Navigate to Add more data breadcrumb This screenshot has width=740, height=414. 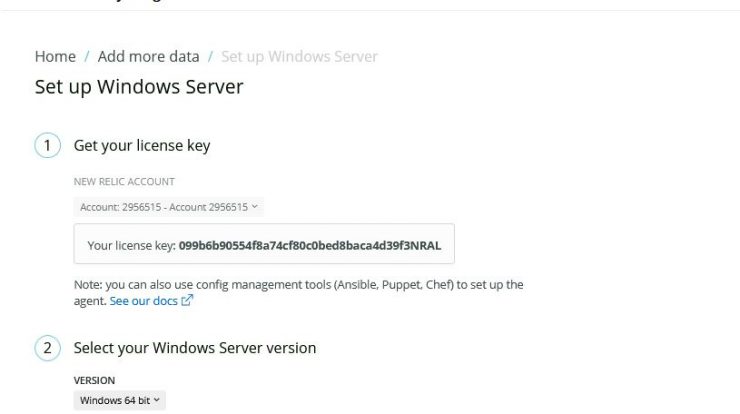tap(148, 57)
